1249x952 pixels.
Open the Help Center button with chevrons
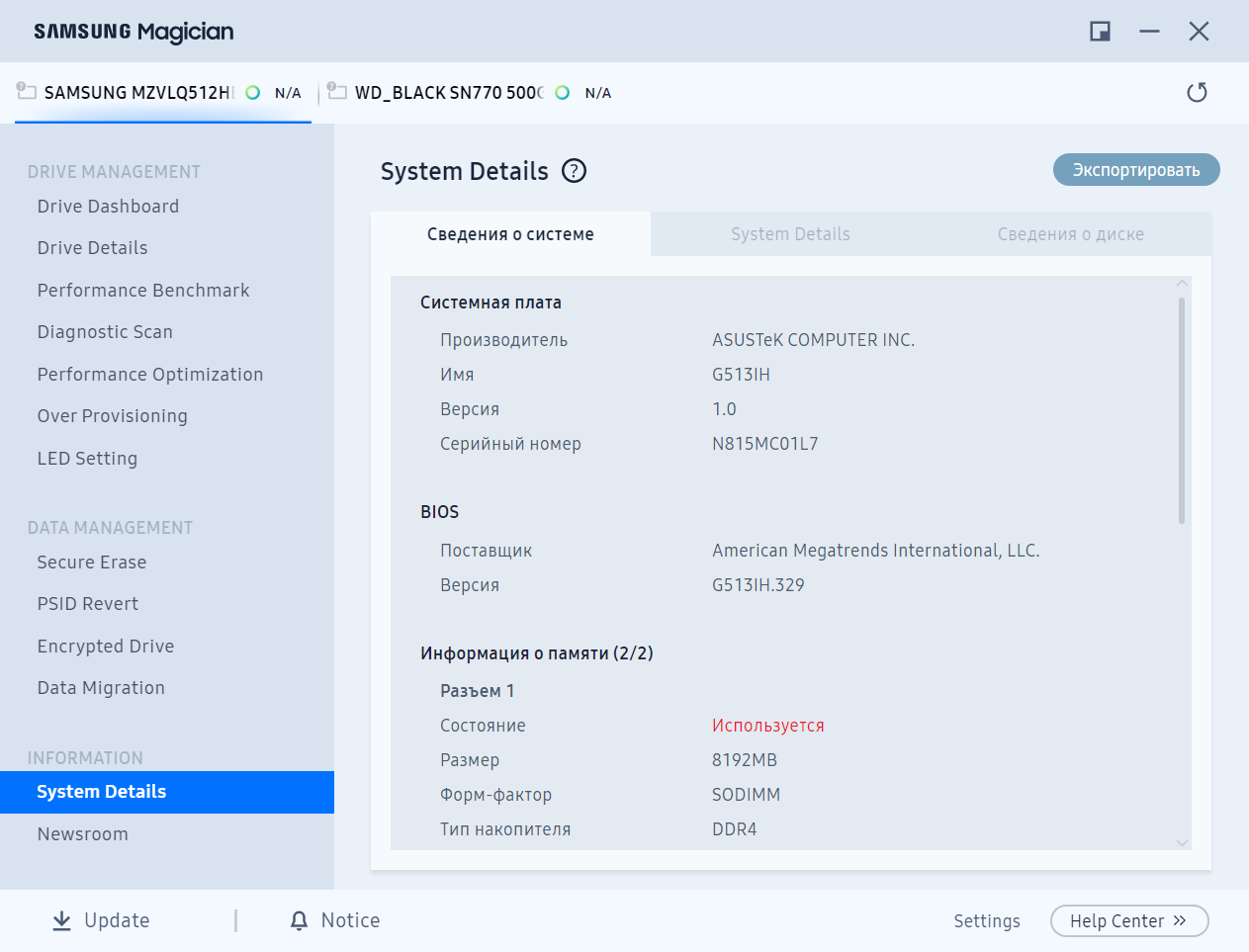(1129, 920)
